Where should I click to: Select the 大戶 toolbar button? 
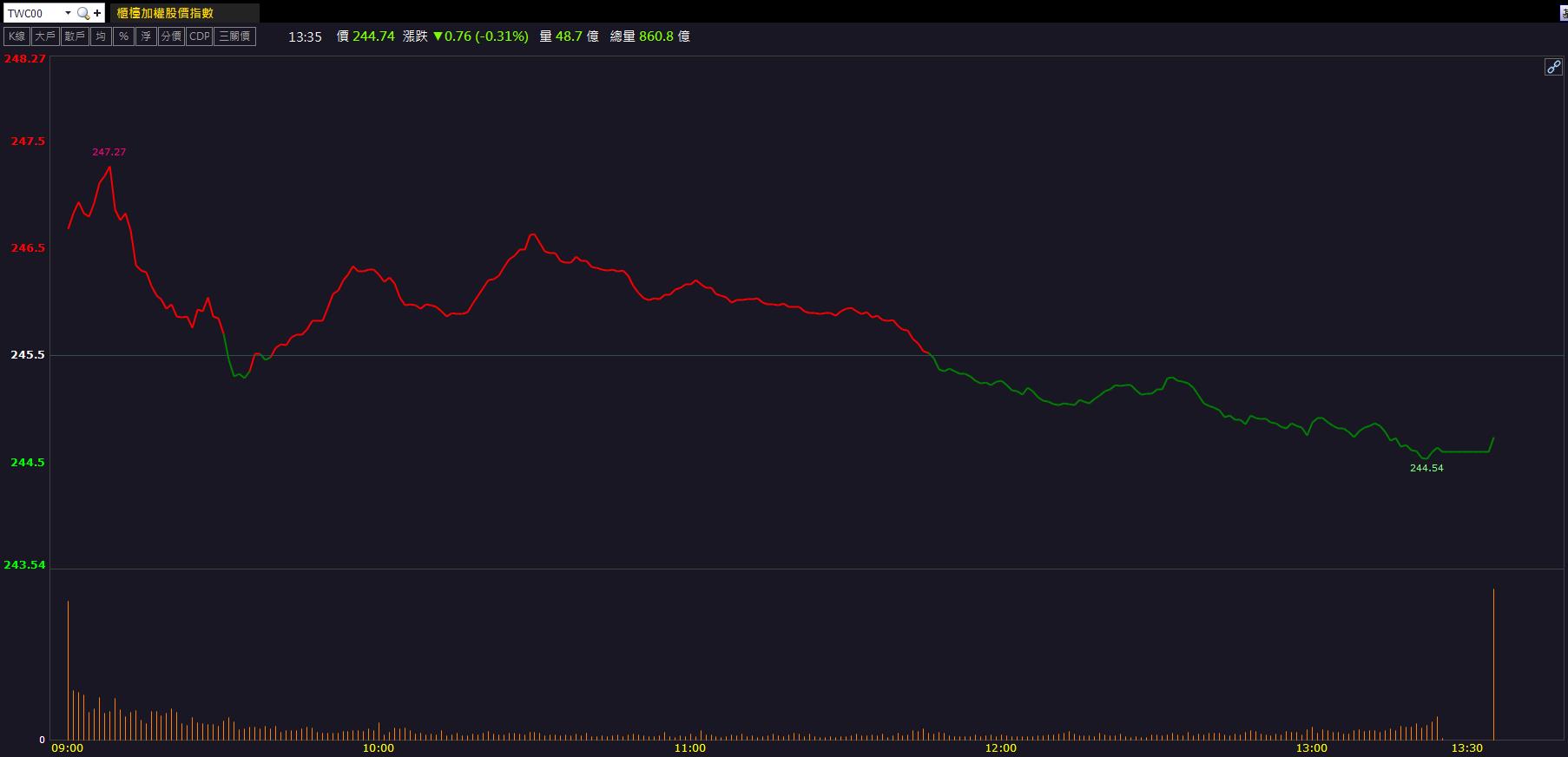point(45,36)
